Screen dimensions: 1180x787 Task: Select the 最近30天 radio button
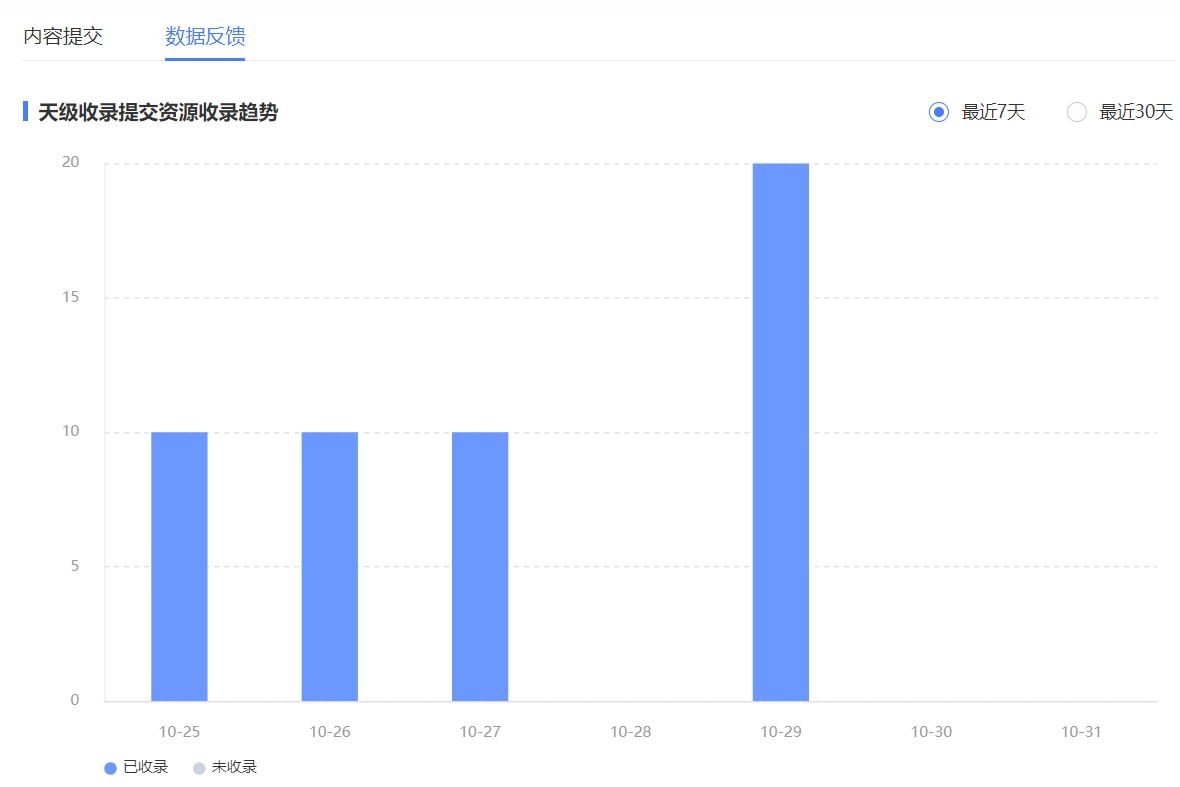[1077, 112]
